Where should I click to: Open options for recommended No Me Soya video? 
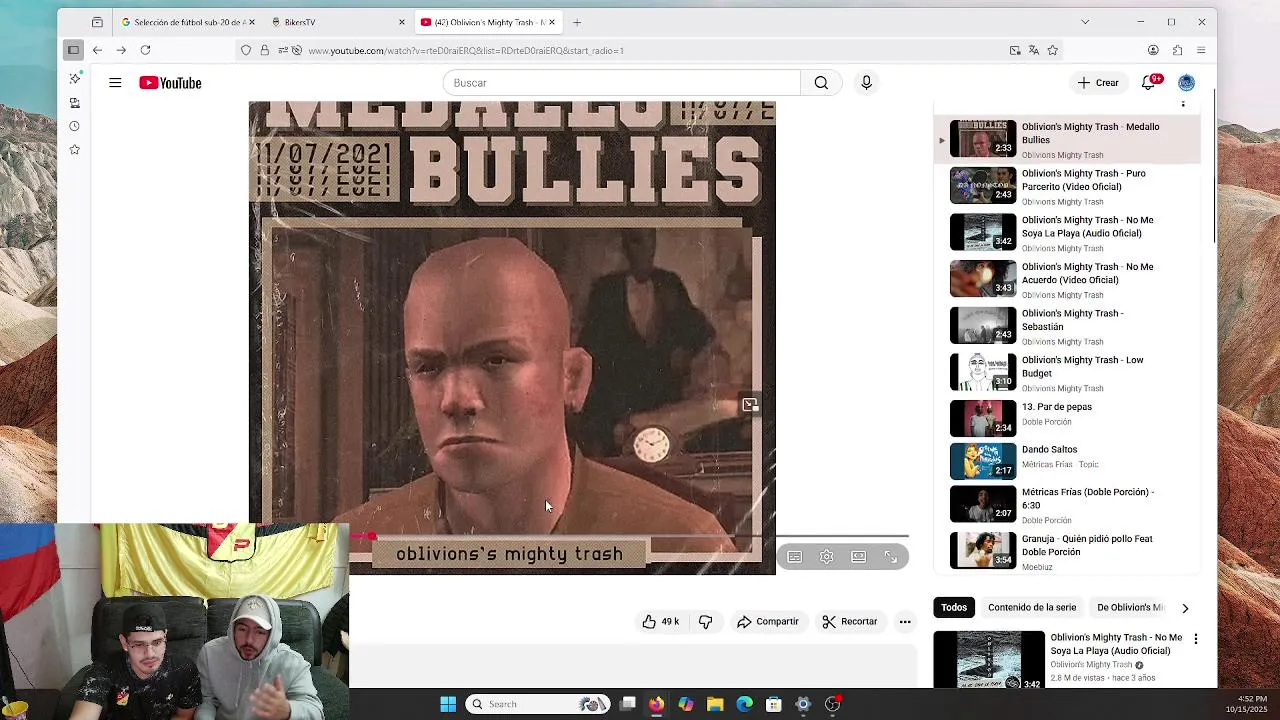(1195, 639)
